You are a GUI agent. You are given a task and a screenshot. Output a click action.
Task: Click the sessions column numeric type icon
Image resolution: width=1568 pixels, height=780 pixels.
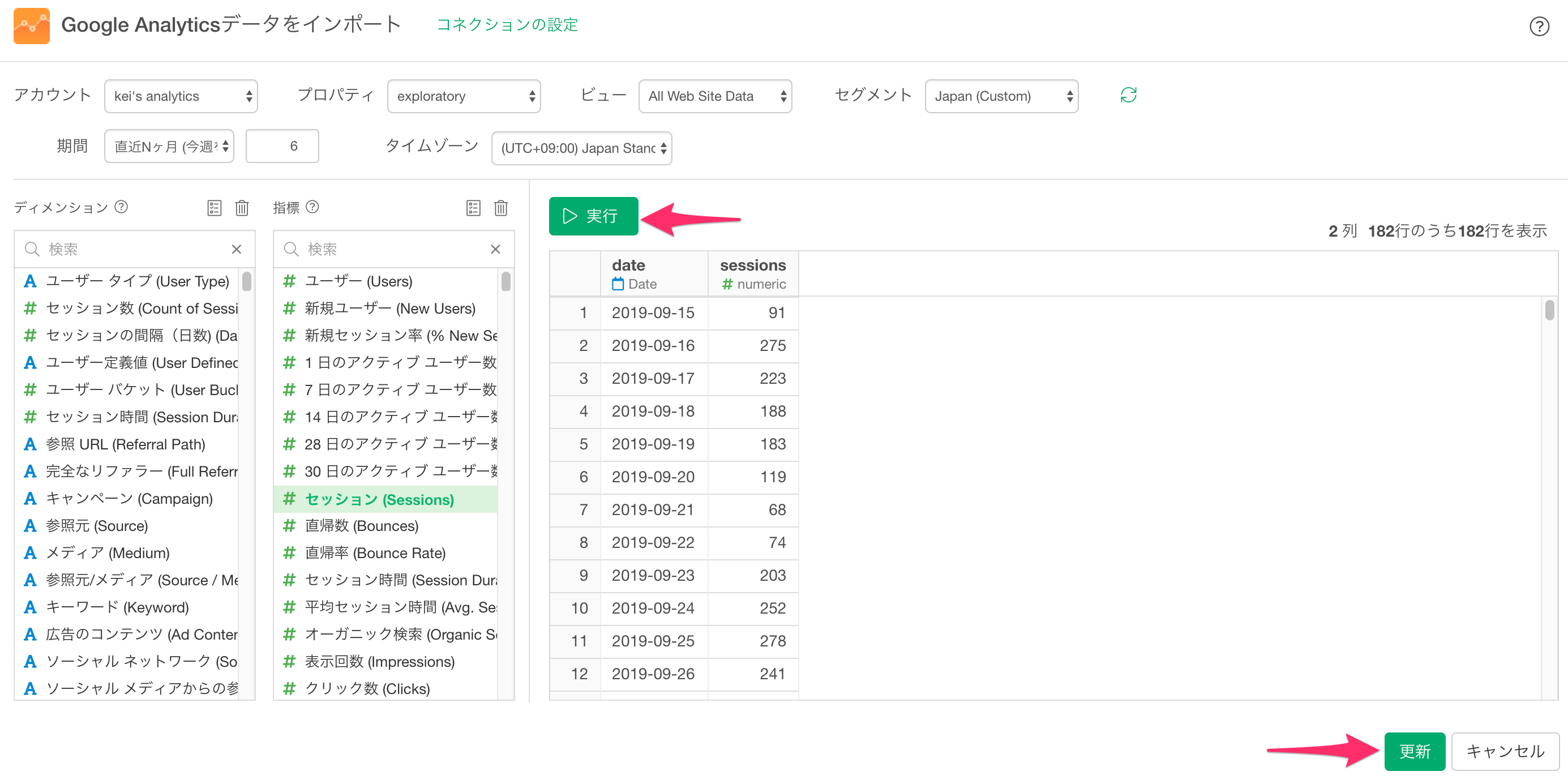727,284
